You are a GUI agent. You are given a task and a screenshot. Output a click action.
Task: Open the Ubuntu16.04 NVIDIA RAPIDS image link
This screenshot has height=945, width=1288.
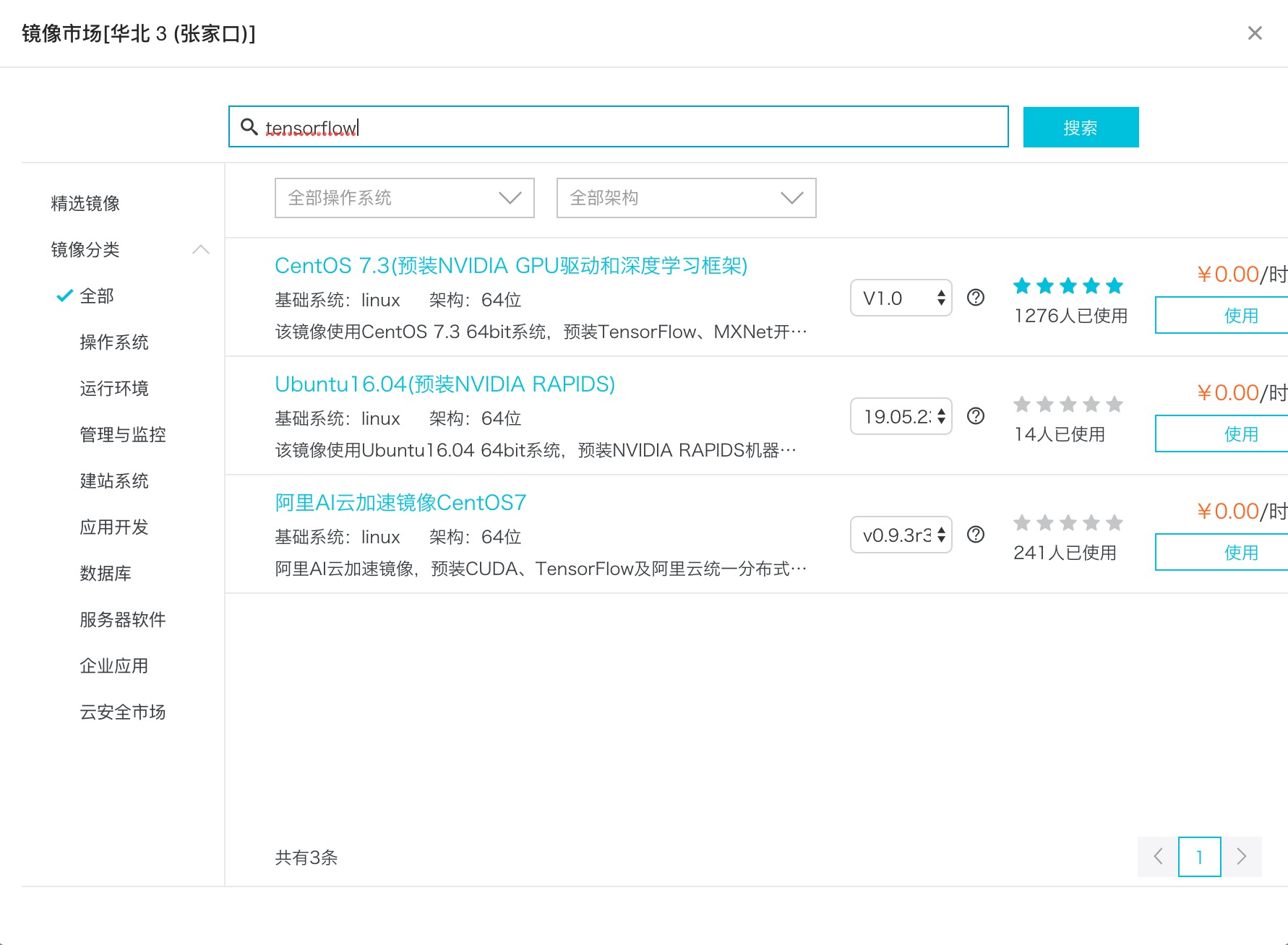point(445,384)
